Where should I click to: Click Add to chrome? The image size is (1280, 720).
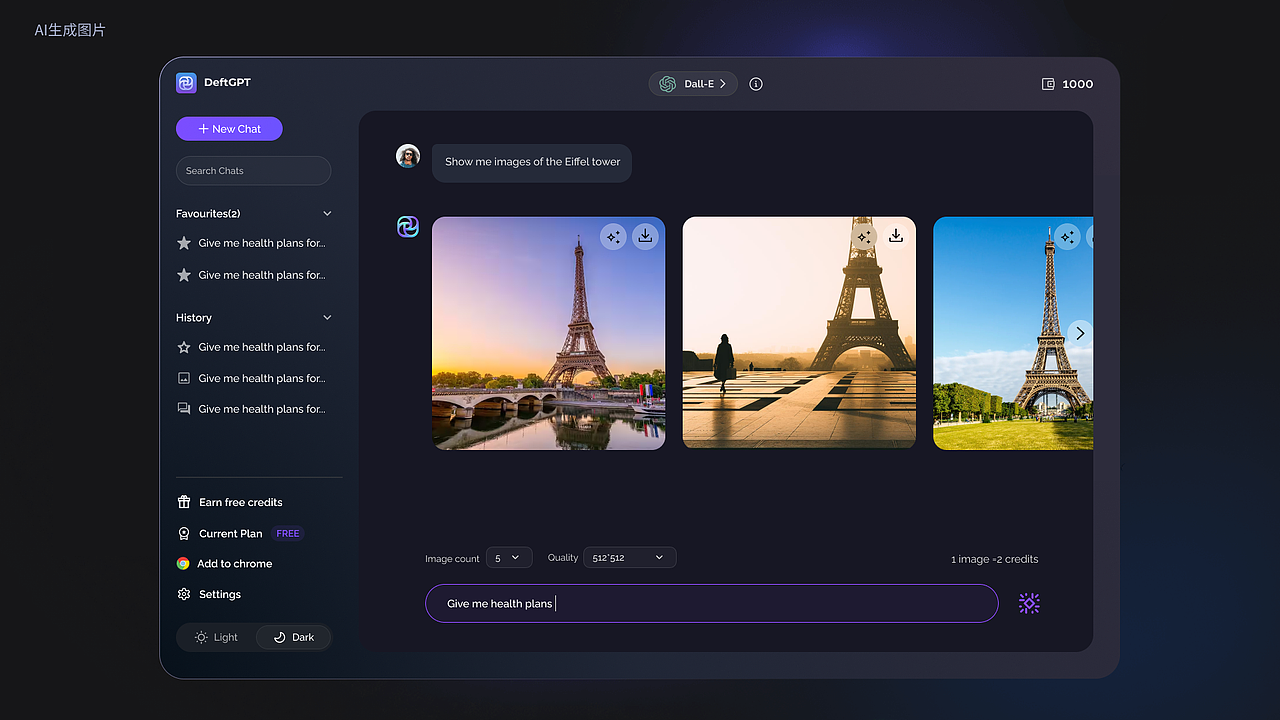234,563
